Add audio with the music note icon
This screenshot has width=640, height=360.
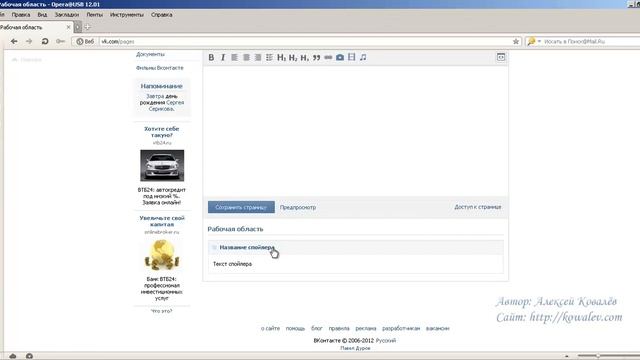tap(363, 57)
